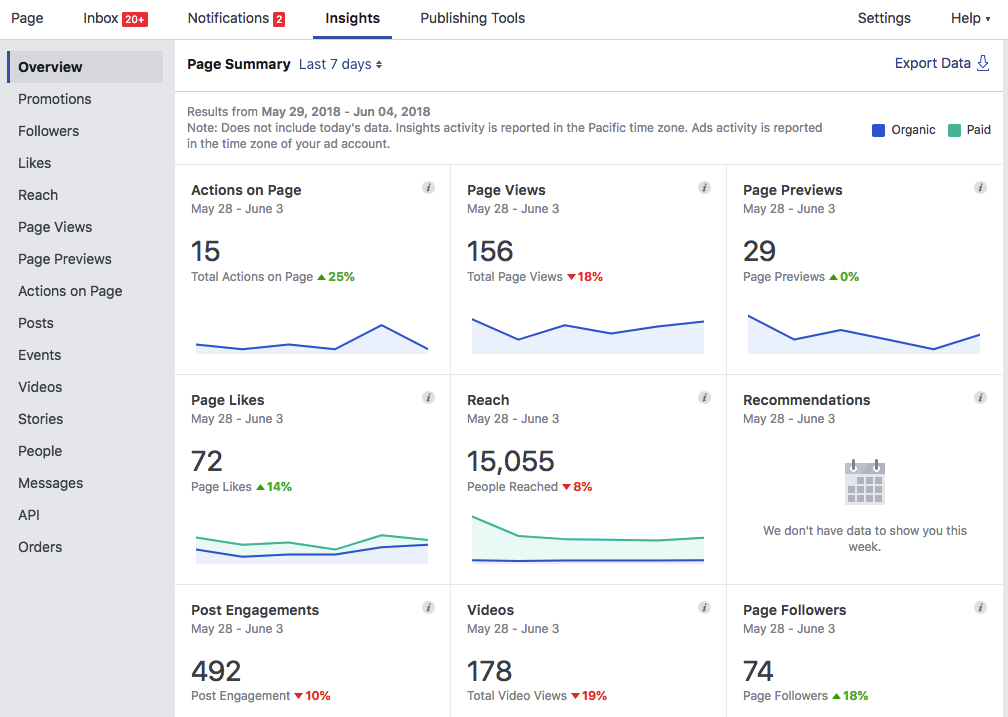
Task: Click the green Paid legend swatch
Action: (955, 130)
